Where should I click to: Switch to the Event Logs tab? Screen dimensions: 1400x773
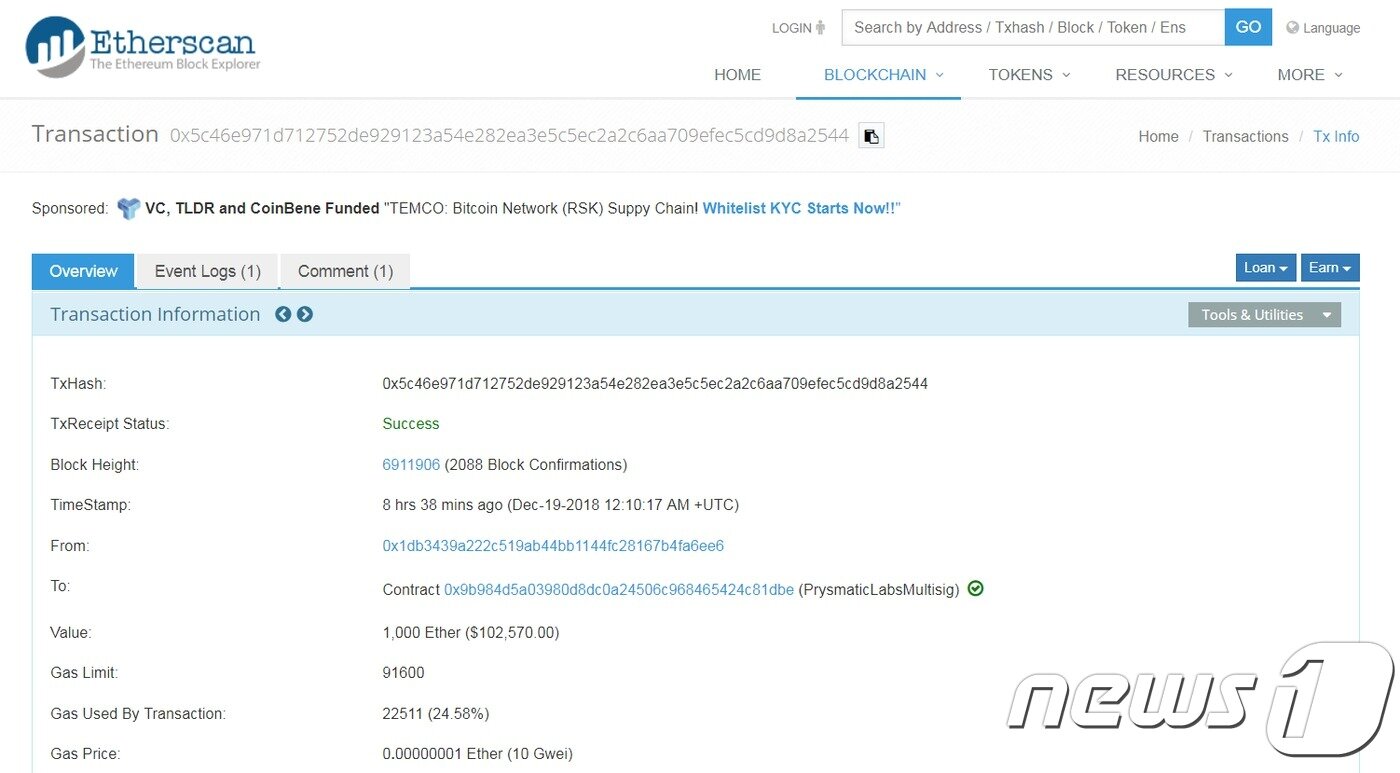(x=207, y=271)
